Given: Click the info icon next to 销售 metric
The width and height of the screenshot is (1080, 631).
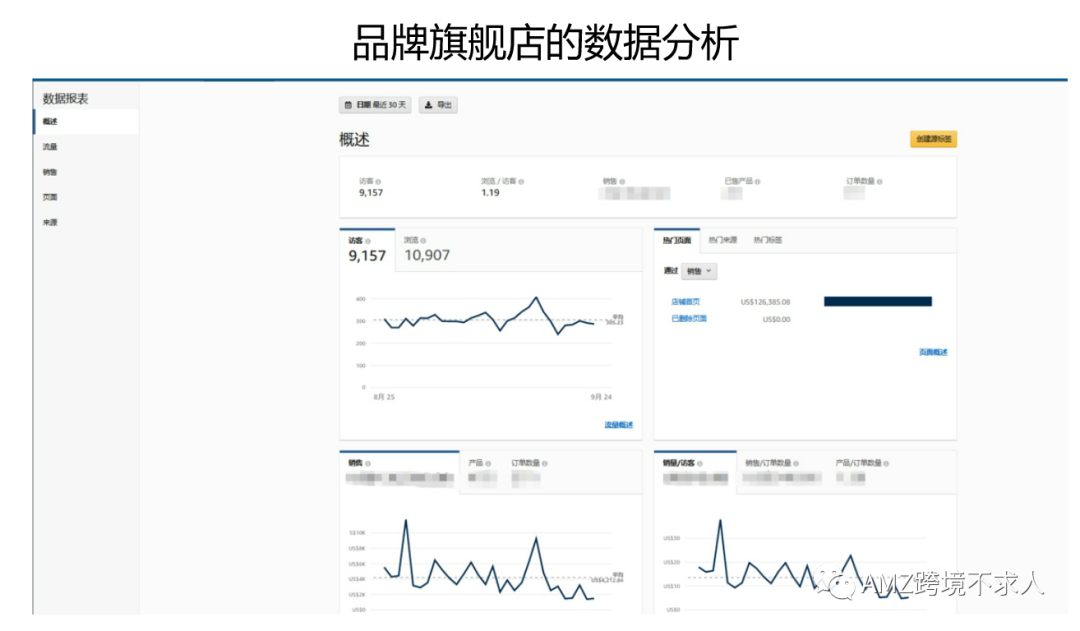Looking at the screenshot, I should pyautogui.click(x=621, y=181).
